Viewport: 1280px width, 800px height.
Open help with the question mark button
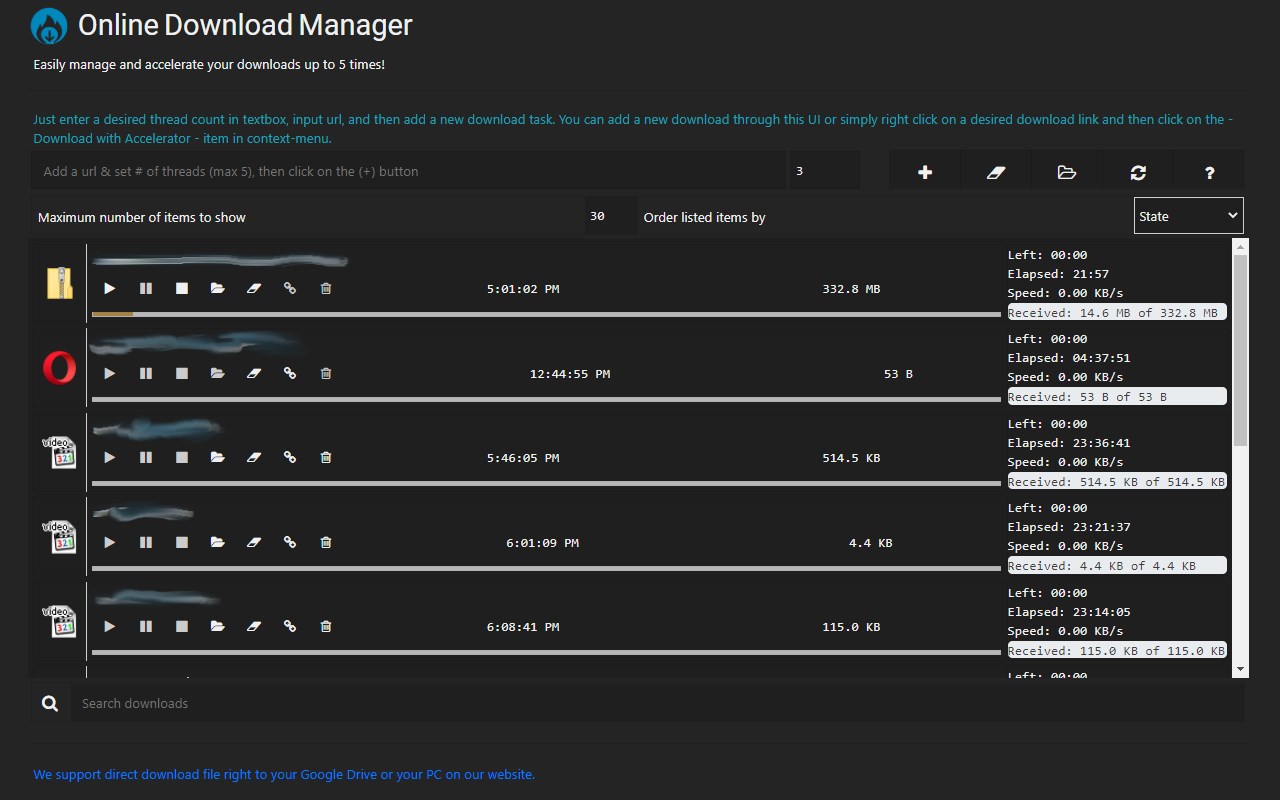coord(1209,172)
